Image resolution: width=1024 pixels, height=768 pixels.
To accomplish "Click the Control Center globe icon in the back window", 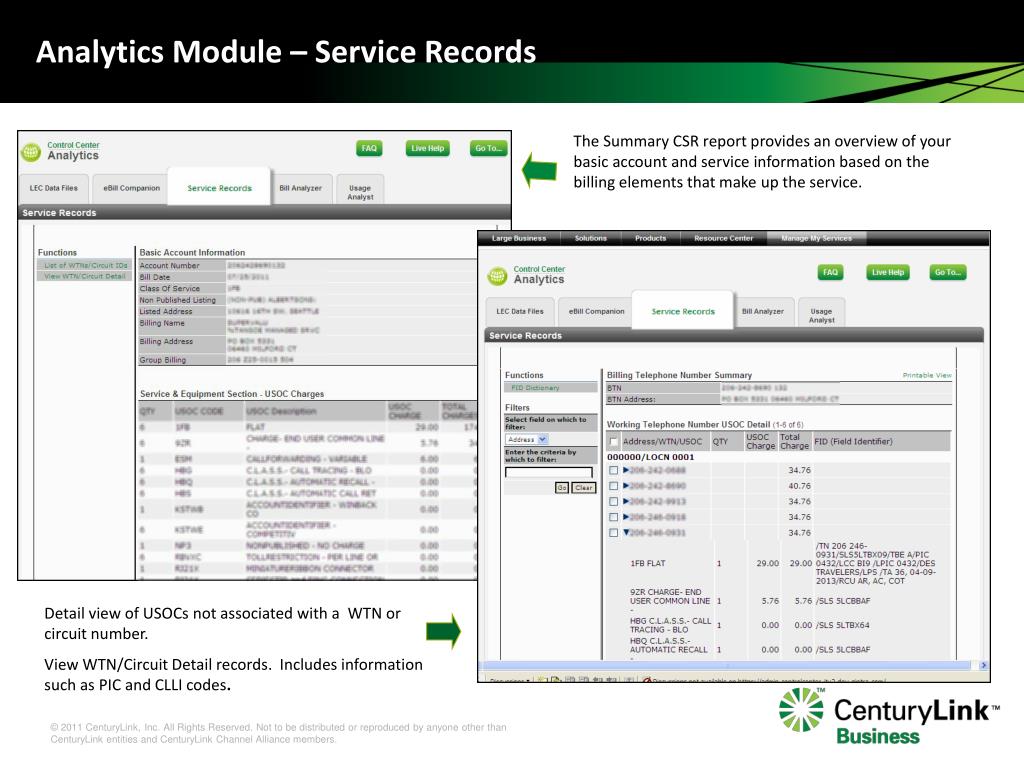I will (31, 152).
